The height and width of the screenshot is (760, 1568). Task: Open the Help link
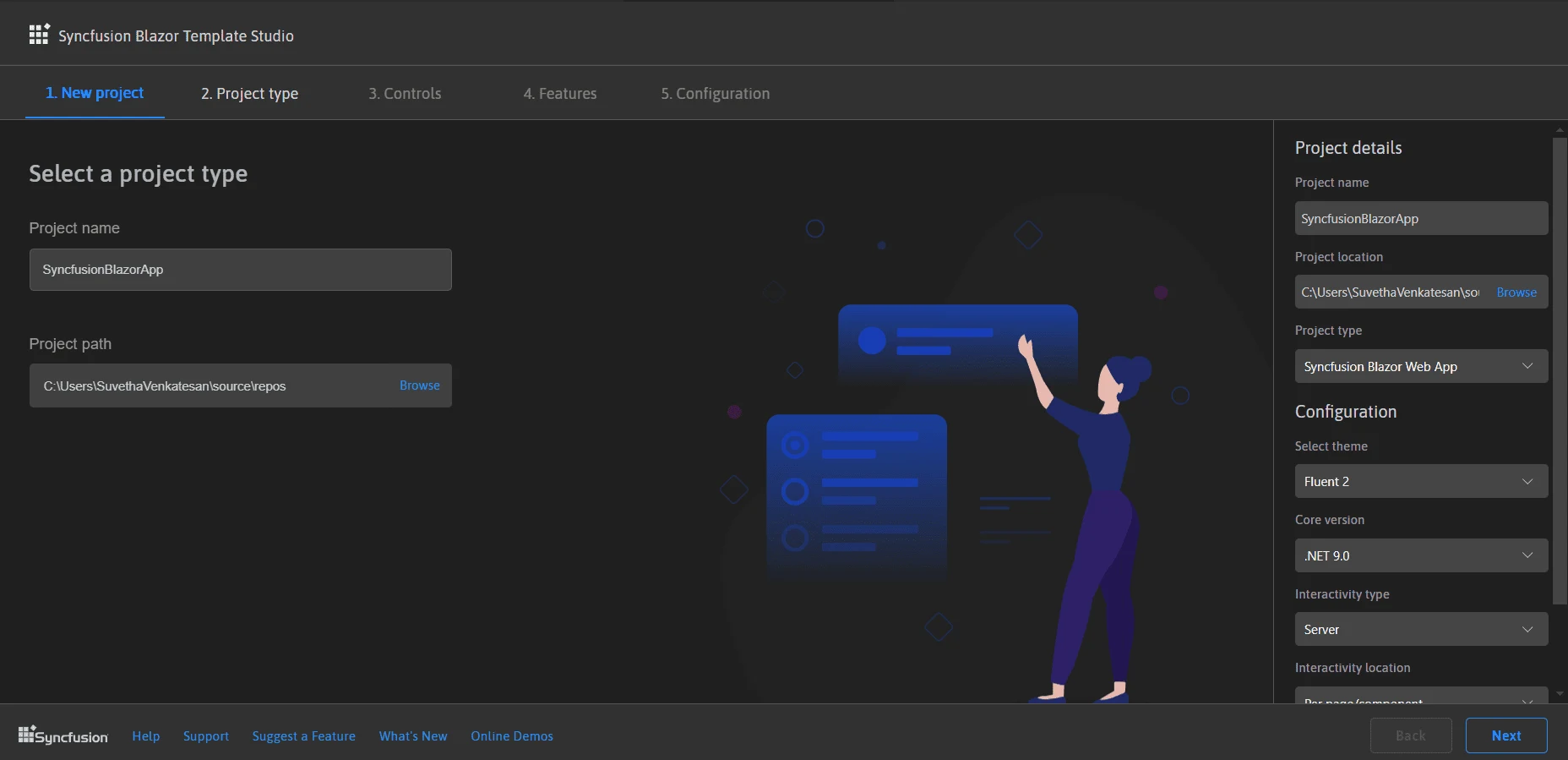(146, 736)
